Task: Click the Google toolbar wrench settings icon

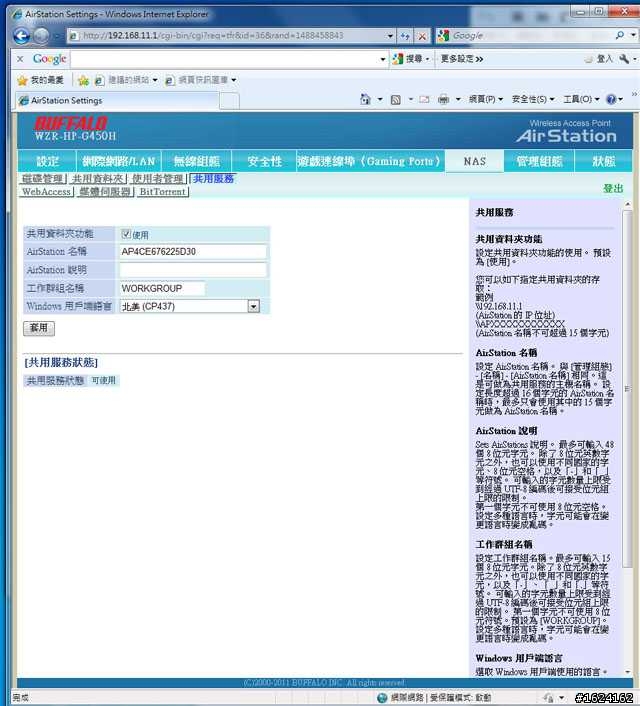Action: [624, 59]
